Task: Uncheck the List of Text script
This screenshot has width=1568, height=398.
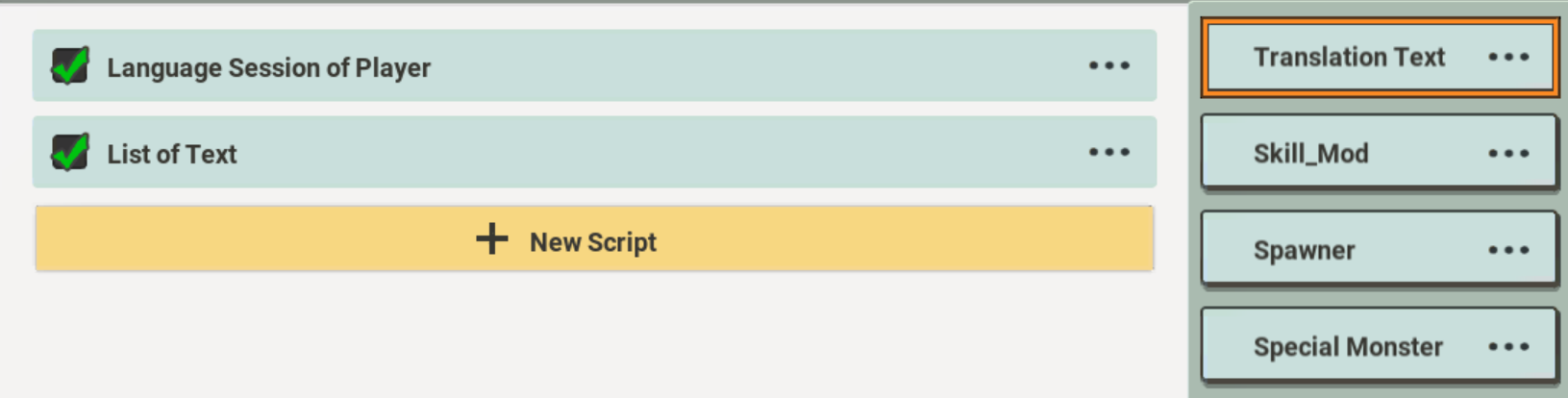Action: pyautogui.click(x=70, y=153)
